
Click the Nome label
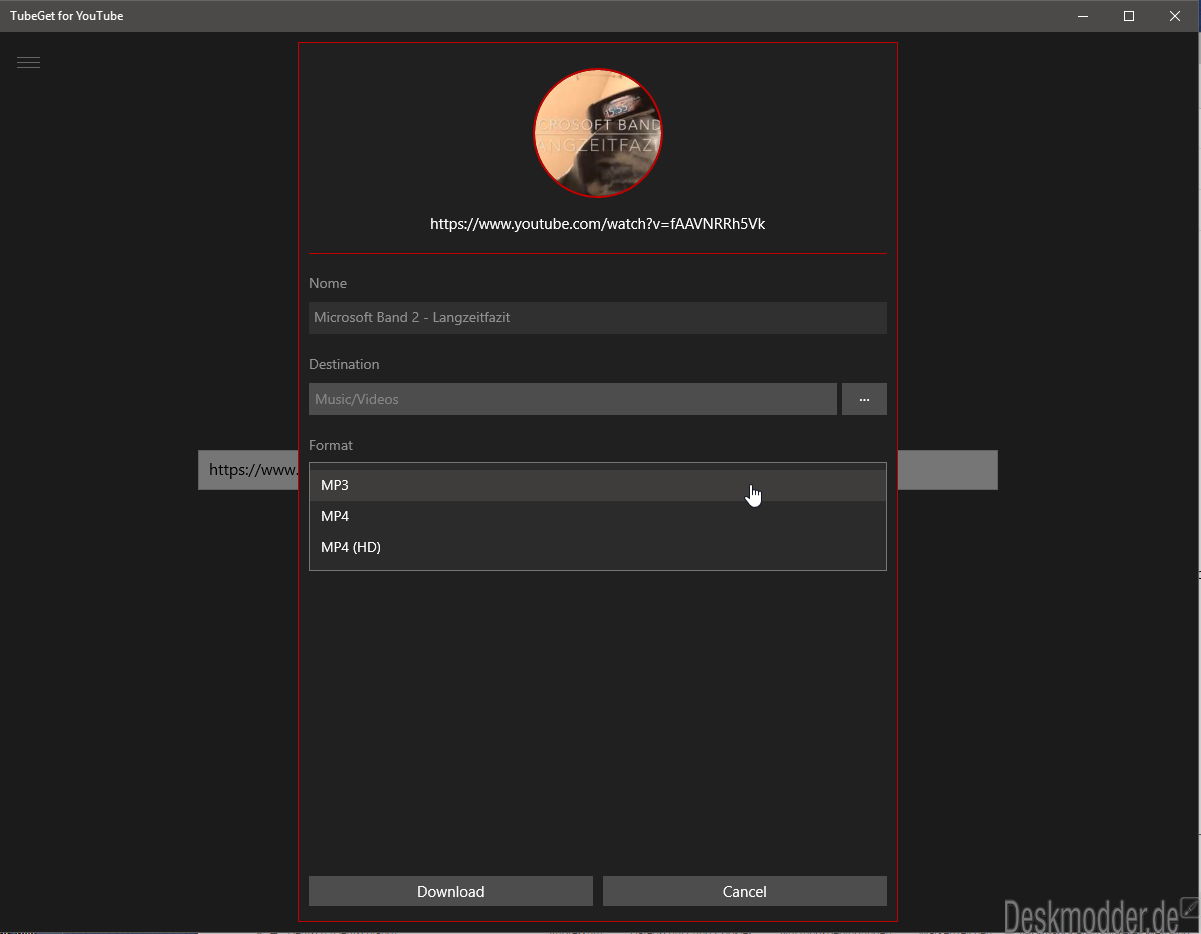(x=328, y=283)
